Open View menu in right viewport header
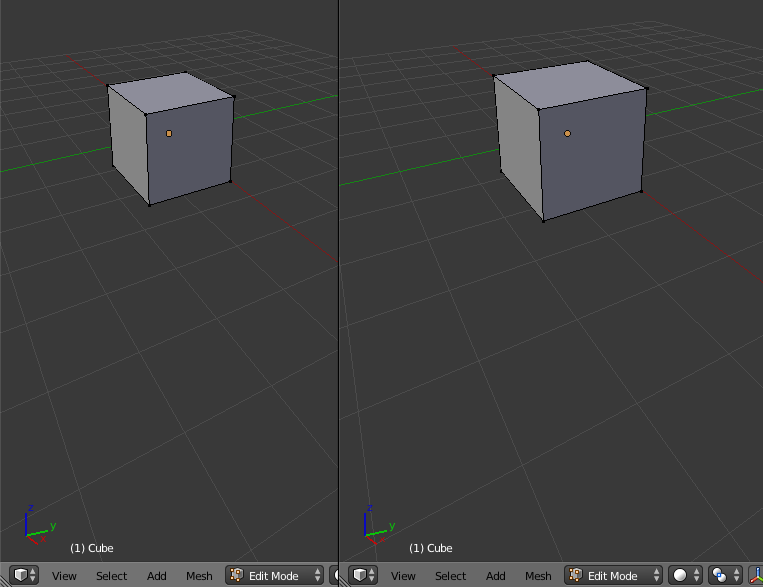Viewport: 763px width, 587px height. tap(403, 576)
